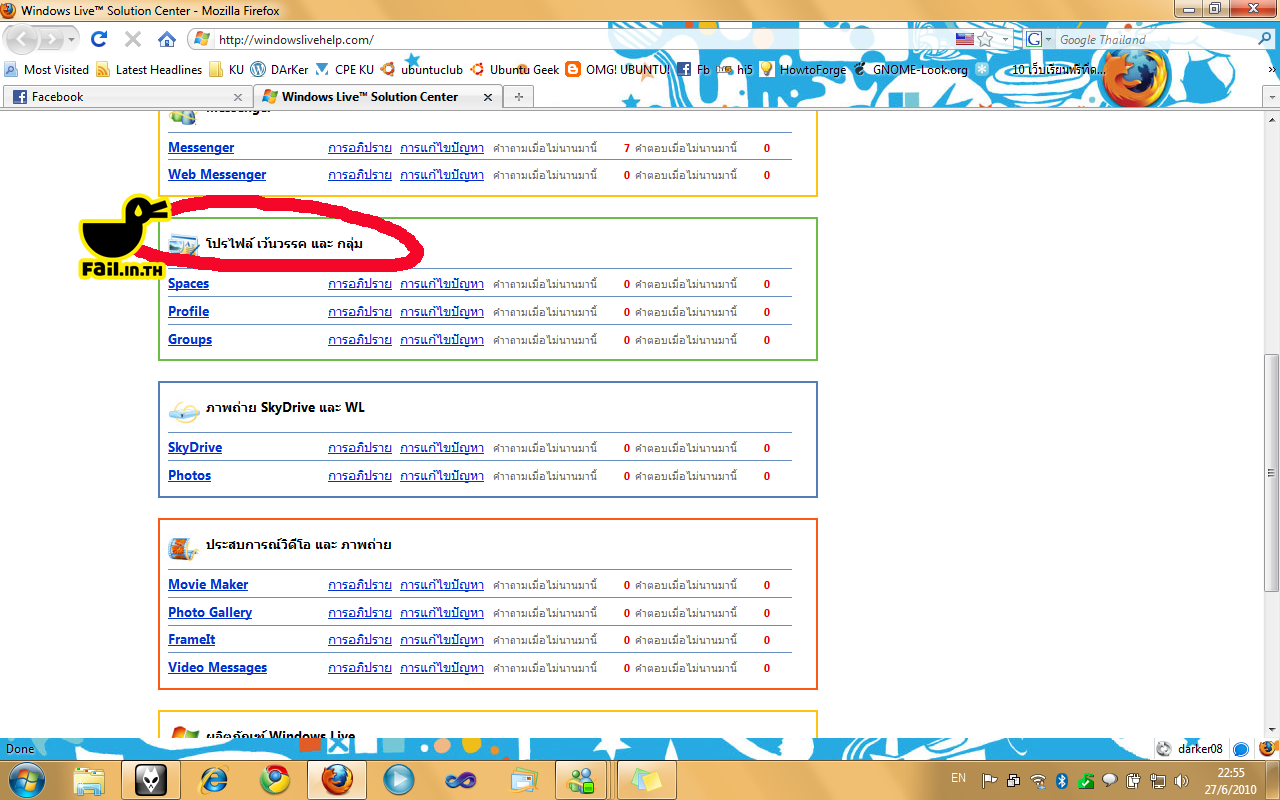
Task: Open a new tab with the plus button
Action: [x=518, y=97]
